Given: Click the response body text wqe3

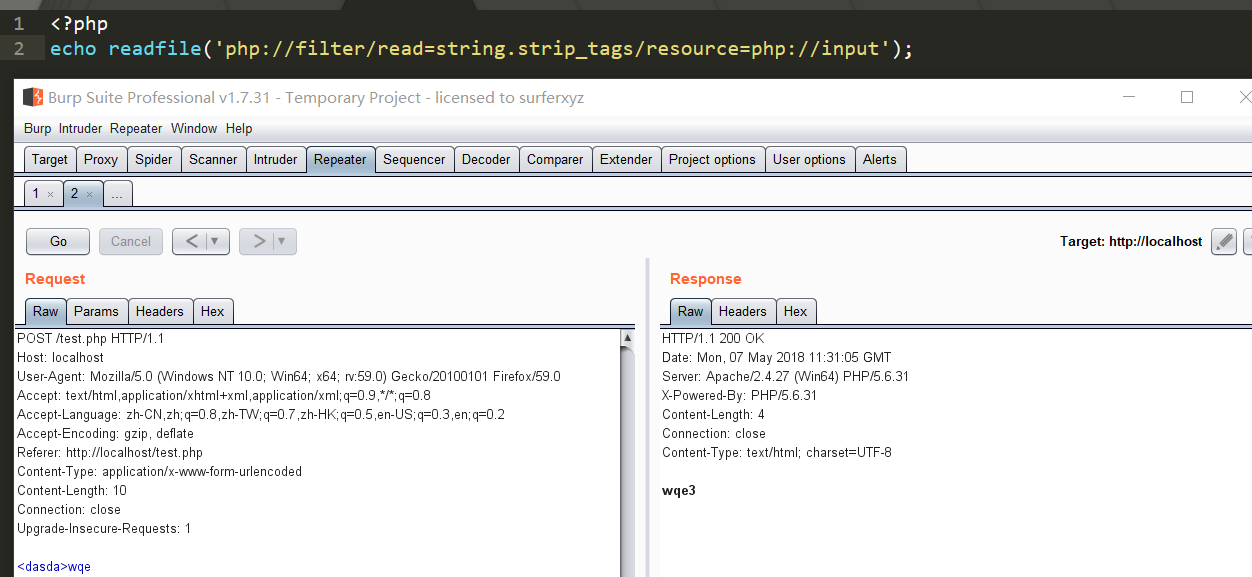Looking at the screenshot, I should pos(679,491).
